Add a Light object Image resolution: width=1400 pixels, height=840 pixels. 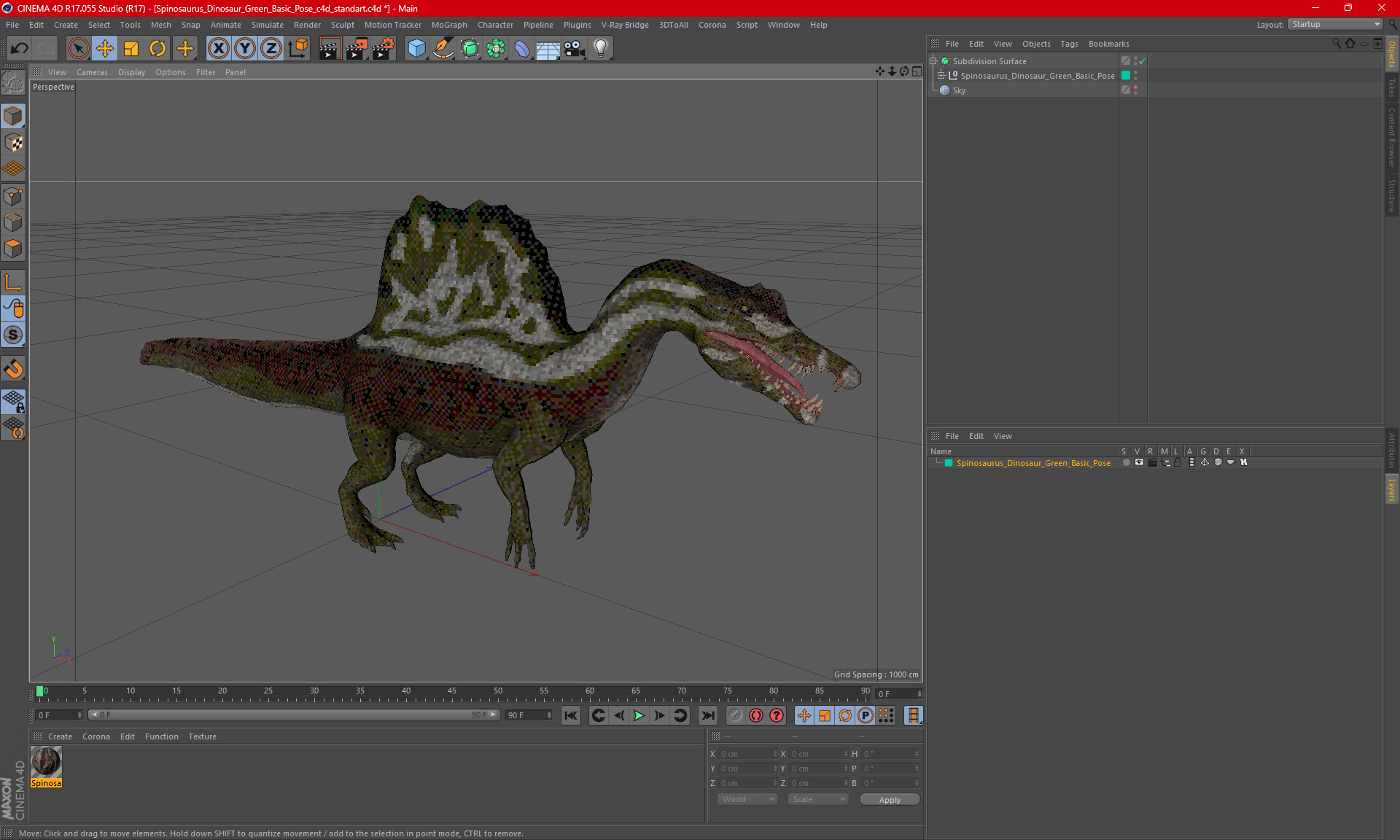601,48
